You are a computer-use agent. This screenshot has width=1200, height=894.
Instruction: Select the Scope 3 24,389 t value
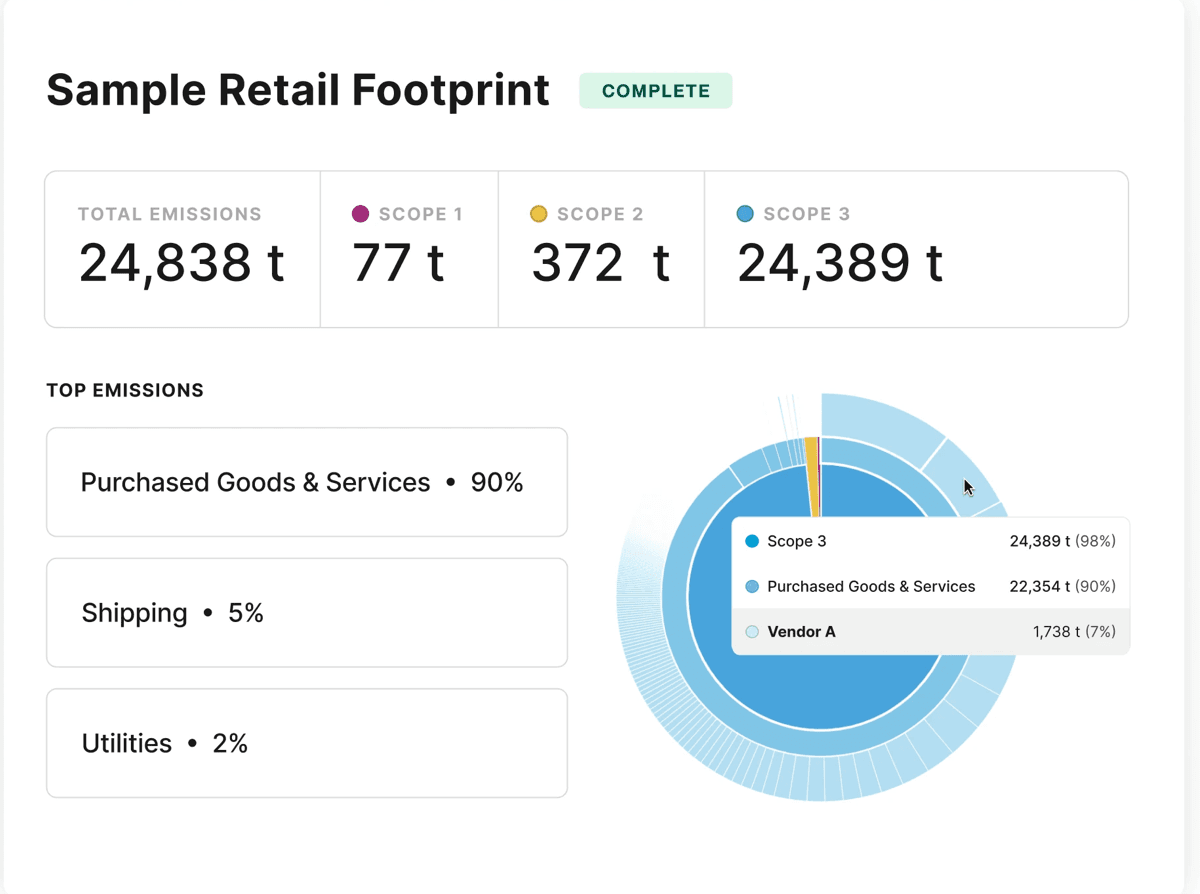click(x=840, y=263)
